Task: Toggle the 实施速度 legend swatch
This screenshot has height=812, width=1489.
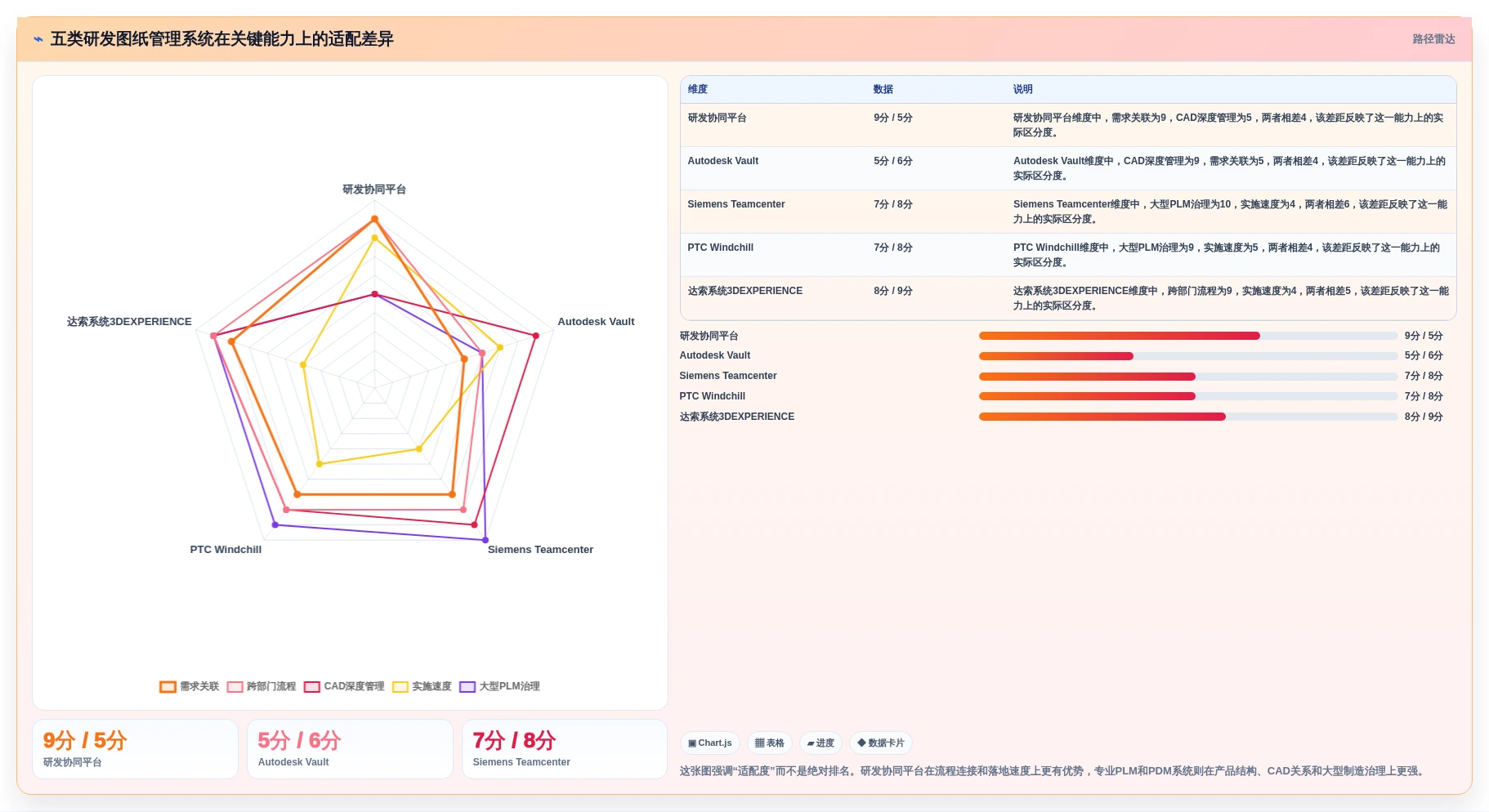Action: coord(400,687)
